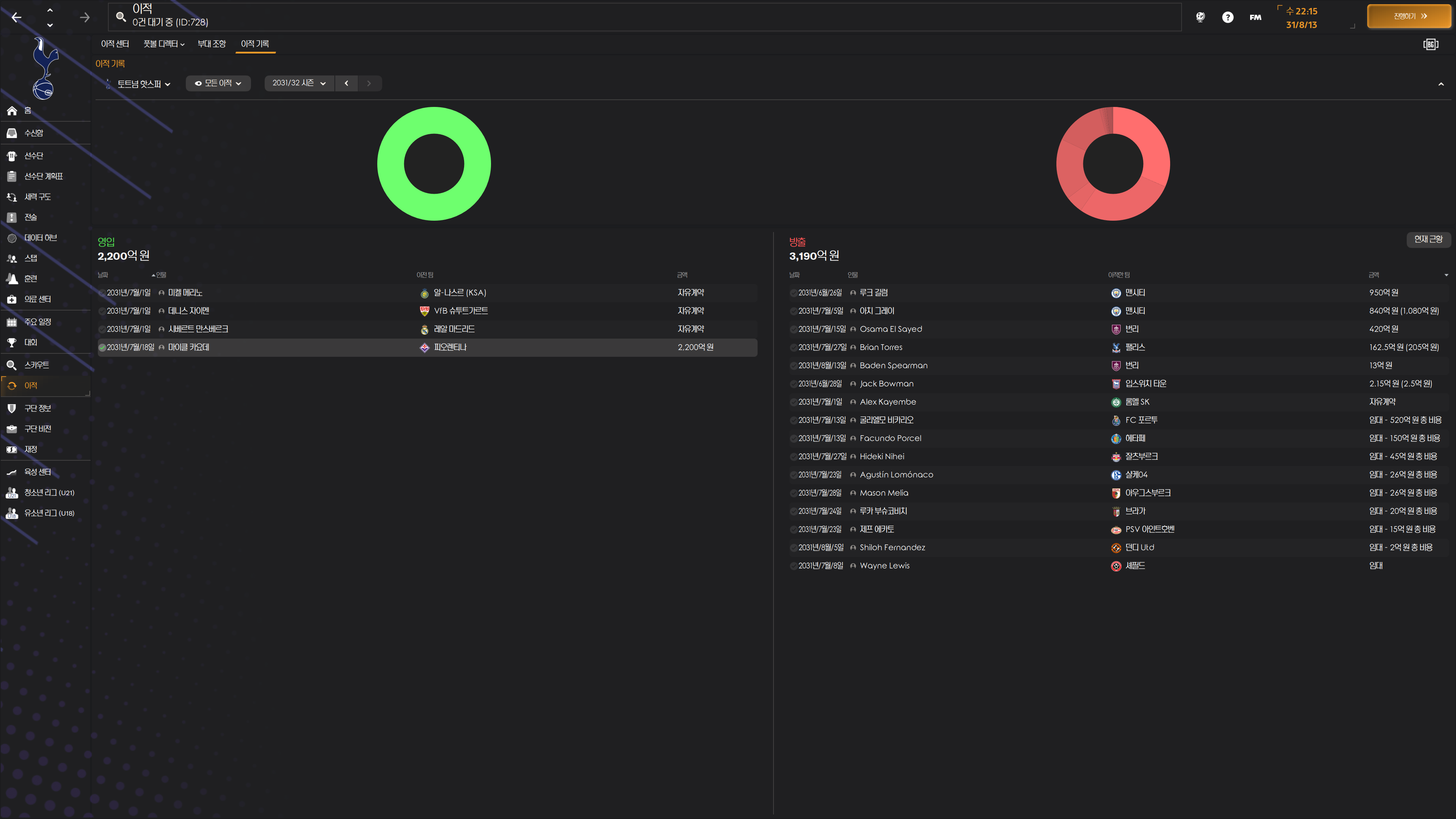The image size is (1456, 819).
Task: Toggle the circle marker on 미켈 메리노 row
Action: [102, 293]
